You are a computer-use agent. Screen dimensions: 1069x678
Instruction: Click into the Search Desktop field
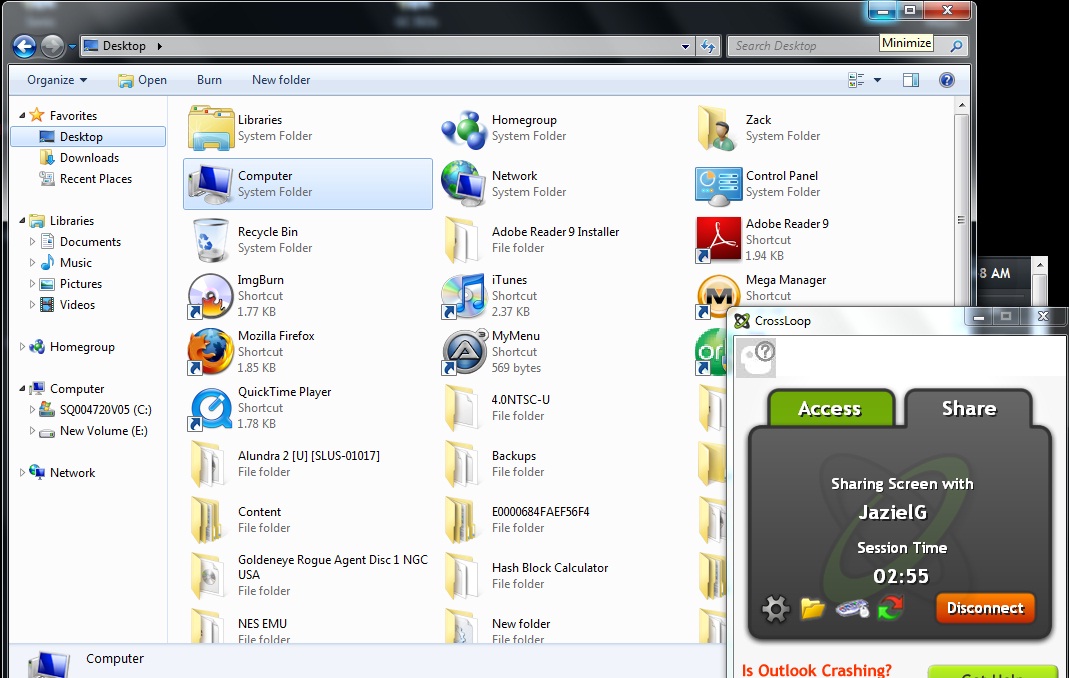click(804, 46)
